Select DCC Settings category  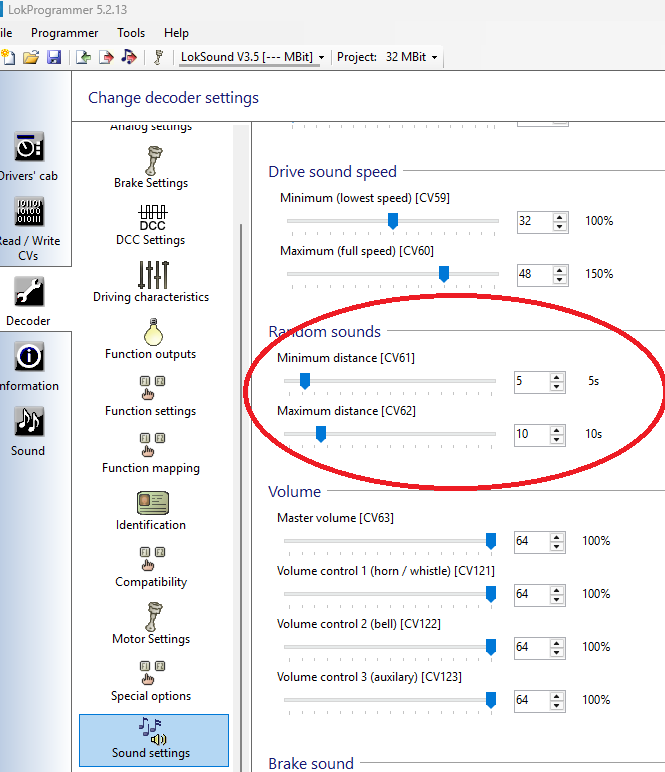coord(151,225)
